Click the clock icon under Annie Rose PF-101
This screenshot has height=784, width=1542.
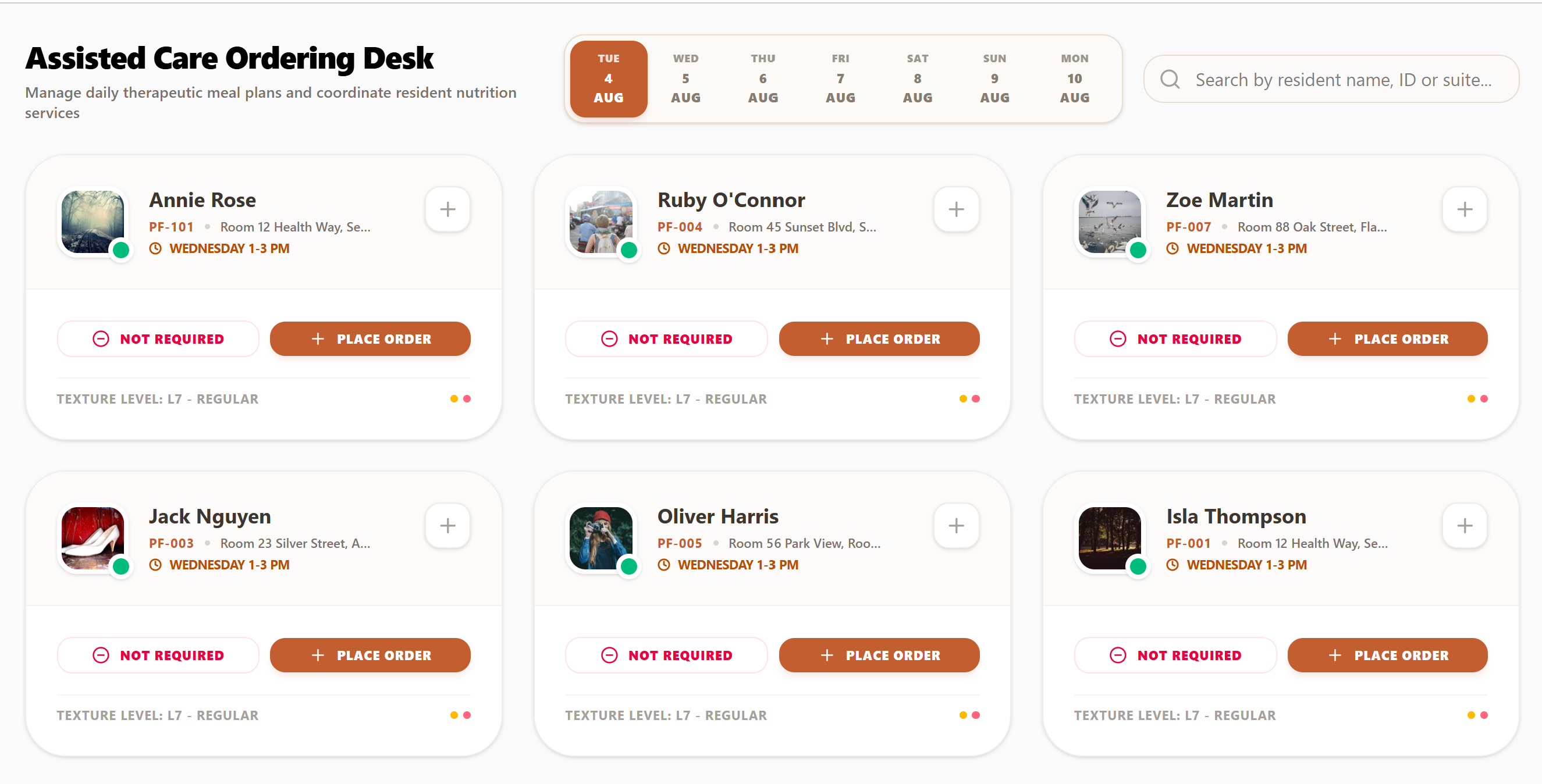click(155, 248)
